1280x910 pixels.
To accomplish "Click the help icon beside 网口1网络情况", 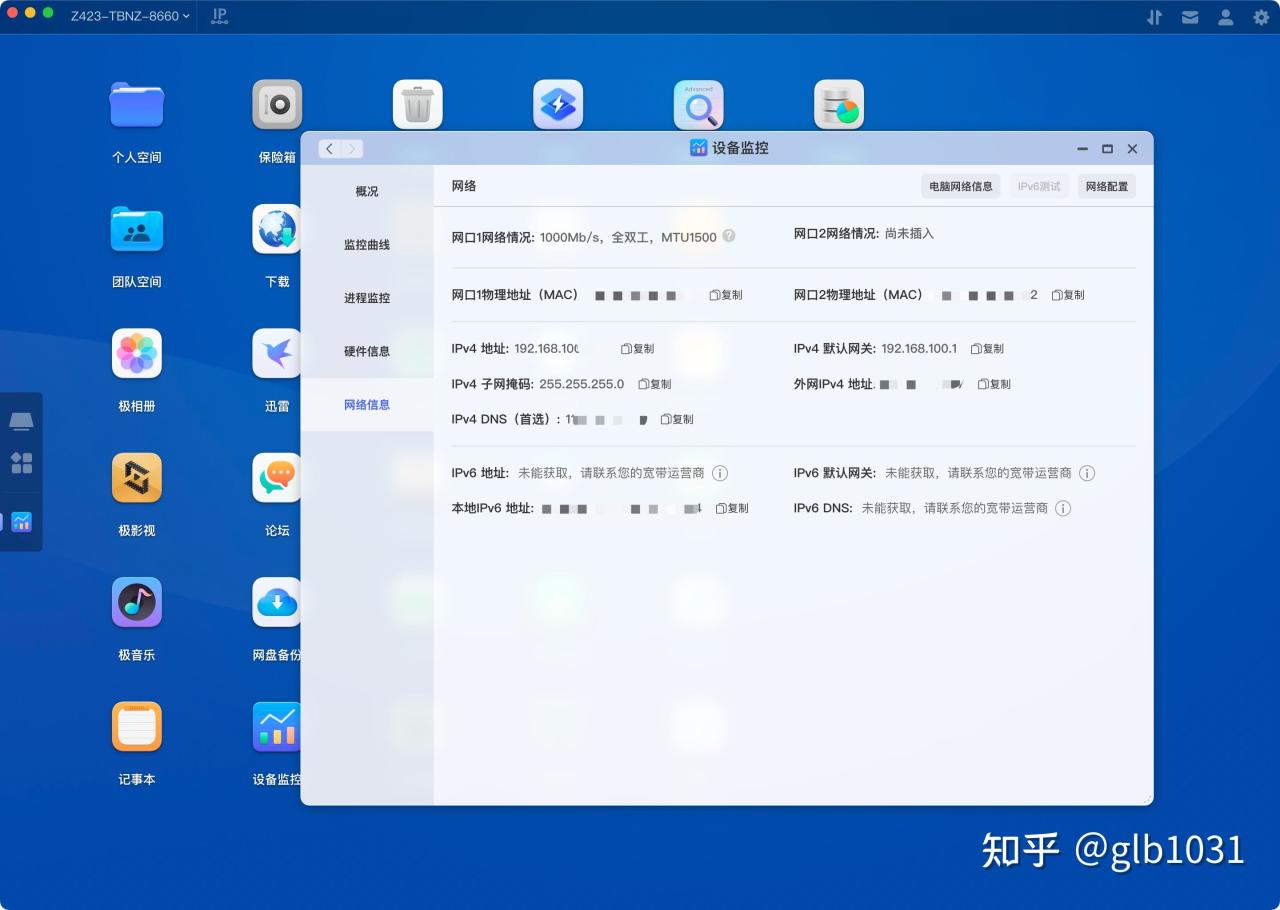I will pyautogui.click(x=729, y=236).
